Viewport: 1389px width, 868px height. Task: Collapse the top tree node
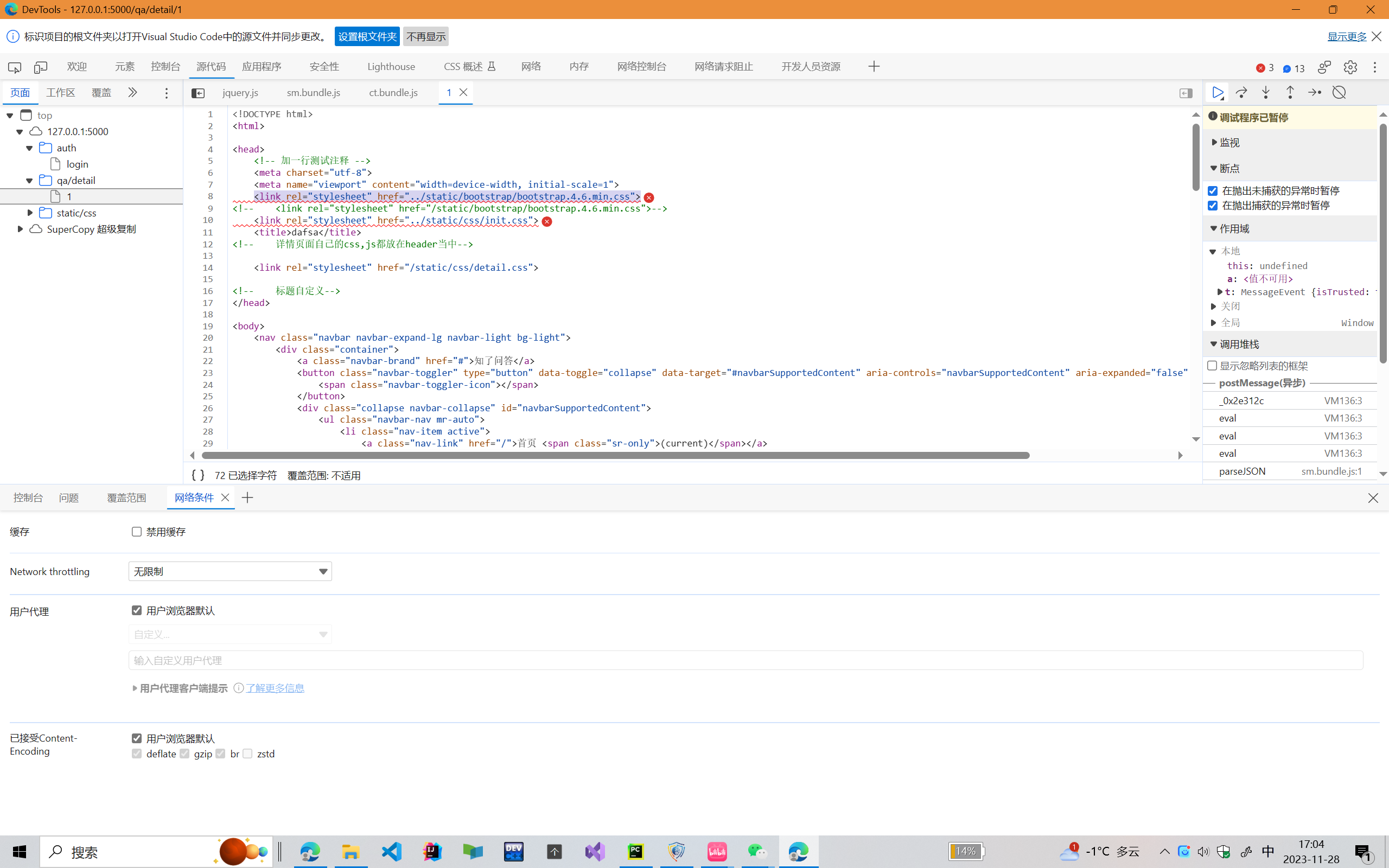[10, 116]
